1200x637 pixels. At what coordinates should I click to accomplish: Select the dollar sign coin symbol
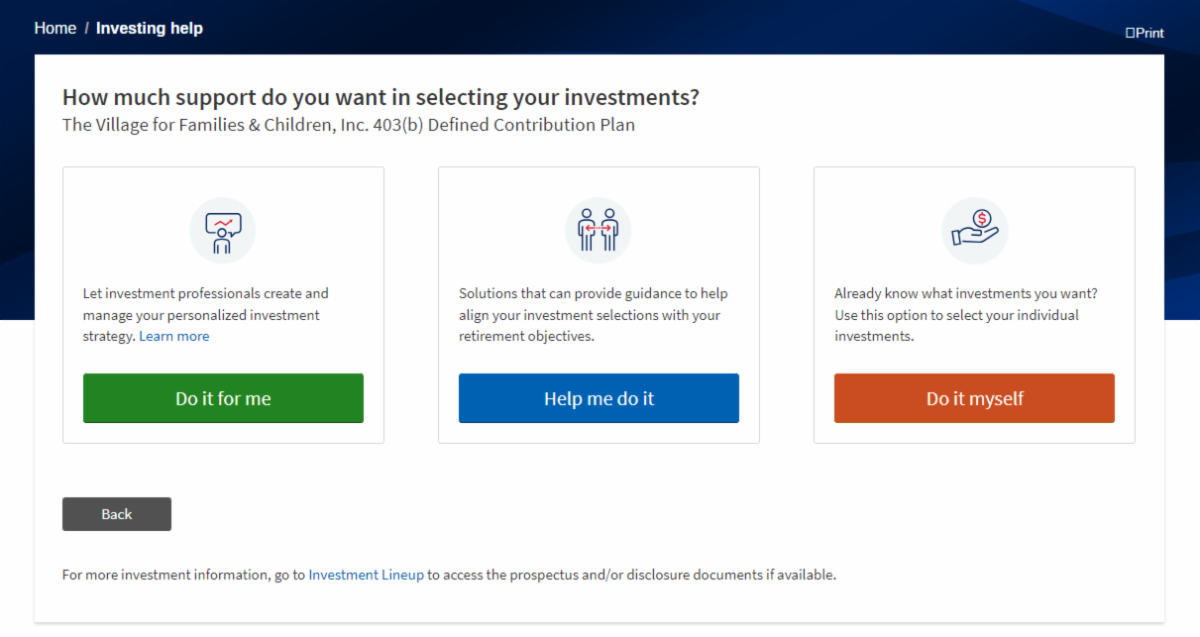point(981,216)
